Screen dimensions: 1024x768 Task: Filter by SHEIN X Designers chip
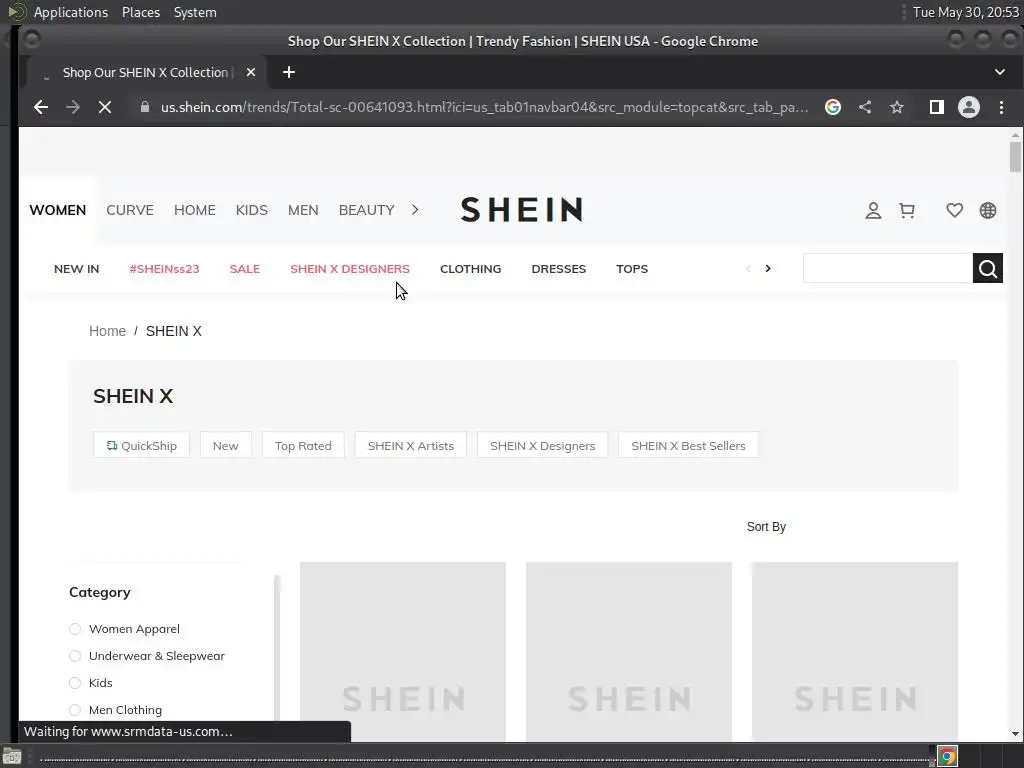pyautogui.click(x=543, y=445)
